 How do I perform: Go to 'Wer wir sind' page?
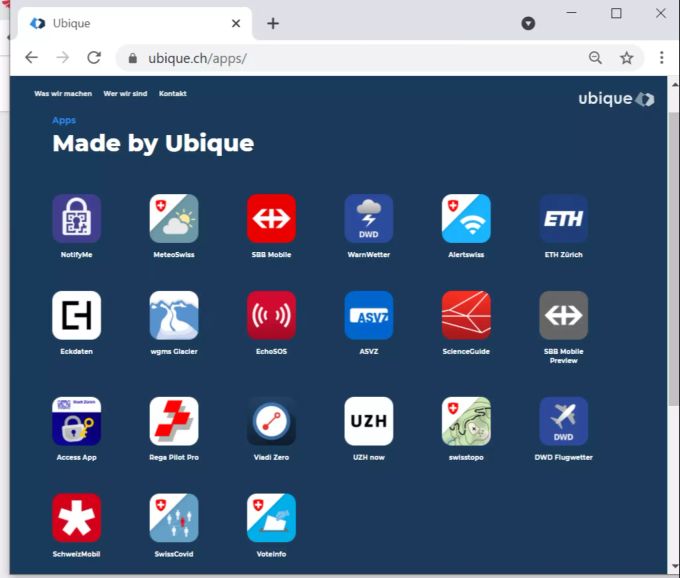[x=125, y=94]
